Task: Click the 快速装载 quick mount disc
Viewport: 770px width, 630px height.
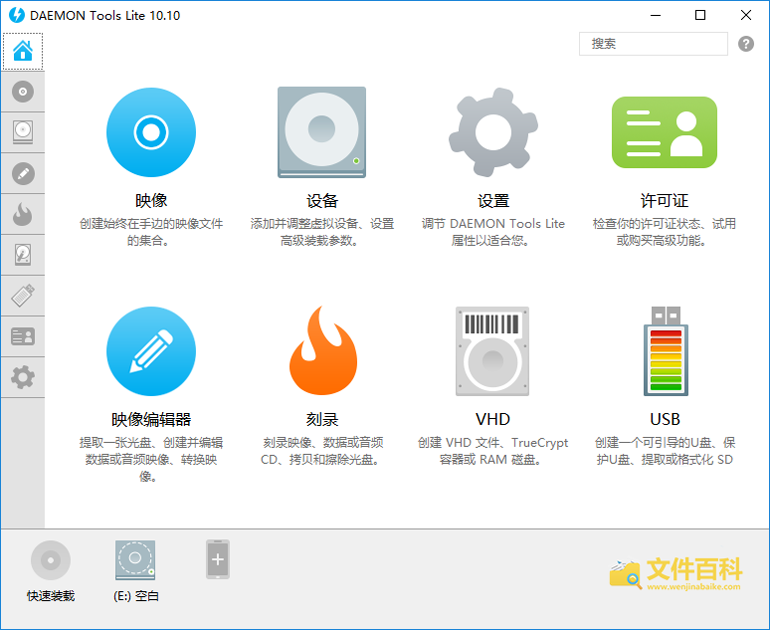Action: click(x=51, y=560)
